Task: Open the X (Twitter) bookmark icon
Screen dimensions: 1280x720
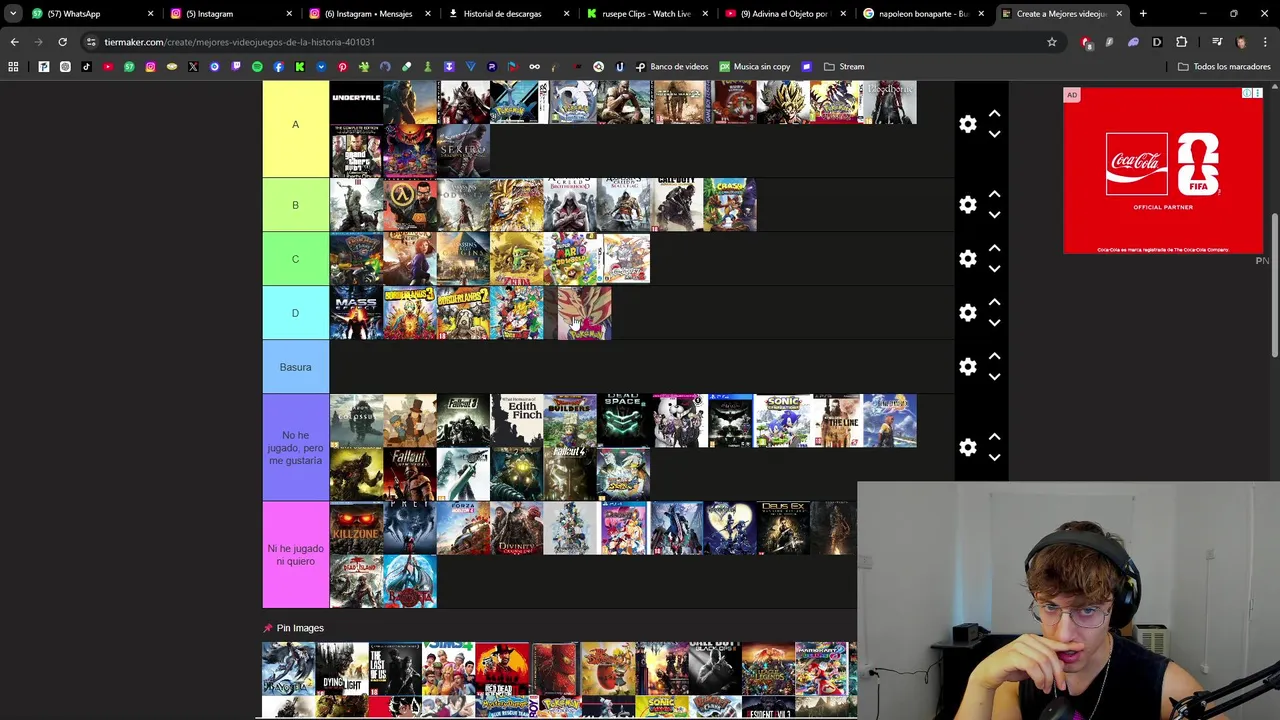Action: [x=193, y=67]
